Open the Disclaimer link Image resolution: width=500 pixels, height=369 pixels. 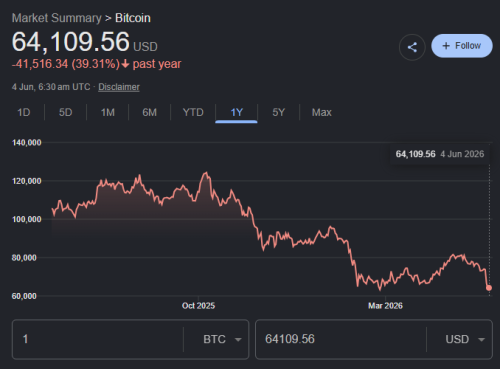click(119, 87)
